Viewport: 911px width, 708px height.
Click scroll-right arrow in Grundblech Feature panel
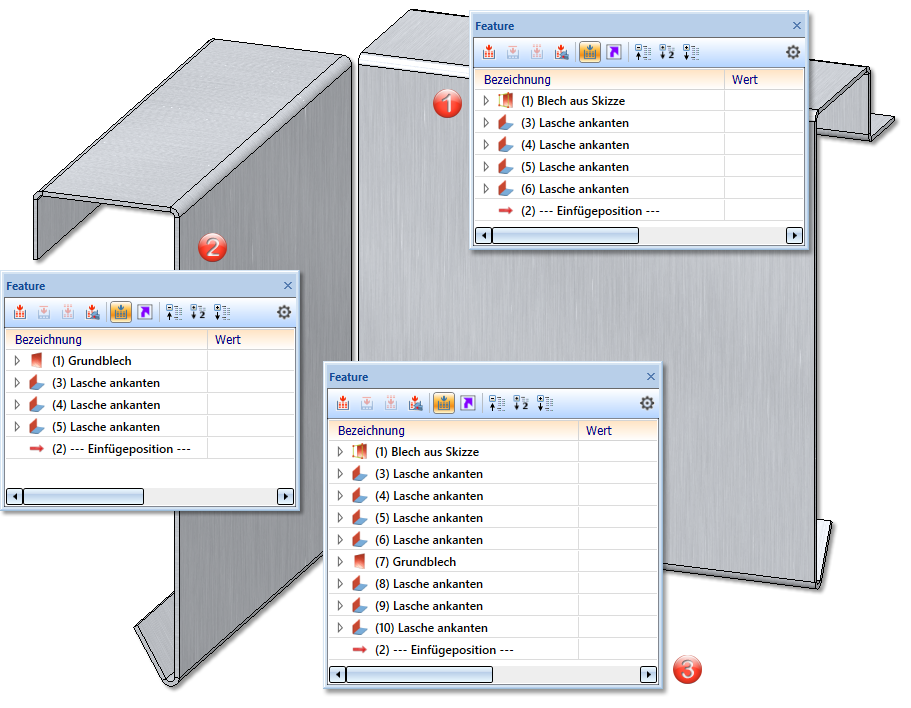click(285, 497)
